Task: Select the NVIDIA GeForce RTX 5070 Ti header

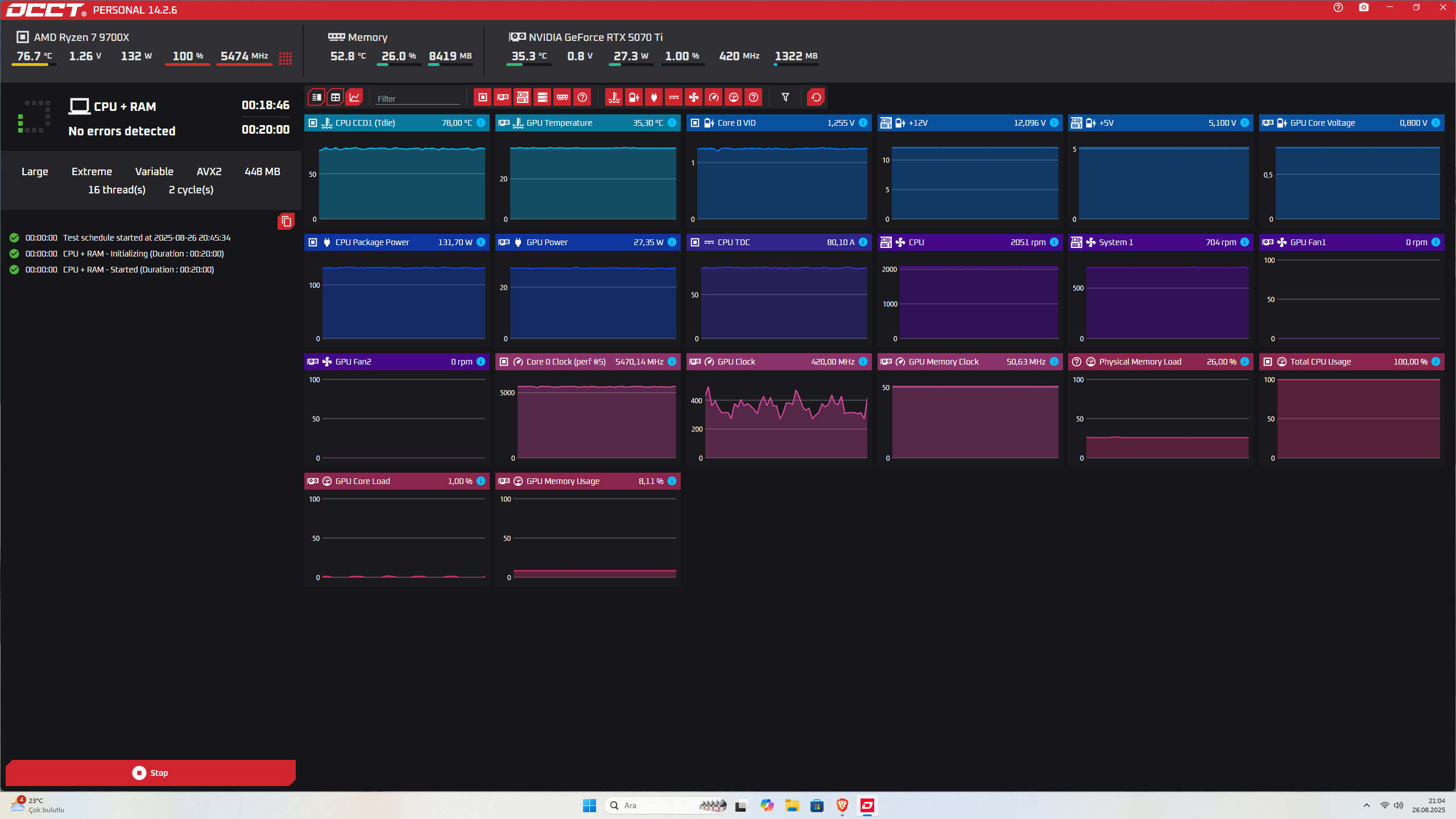Action: coord(586,38)
